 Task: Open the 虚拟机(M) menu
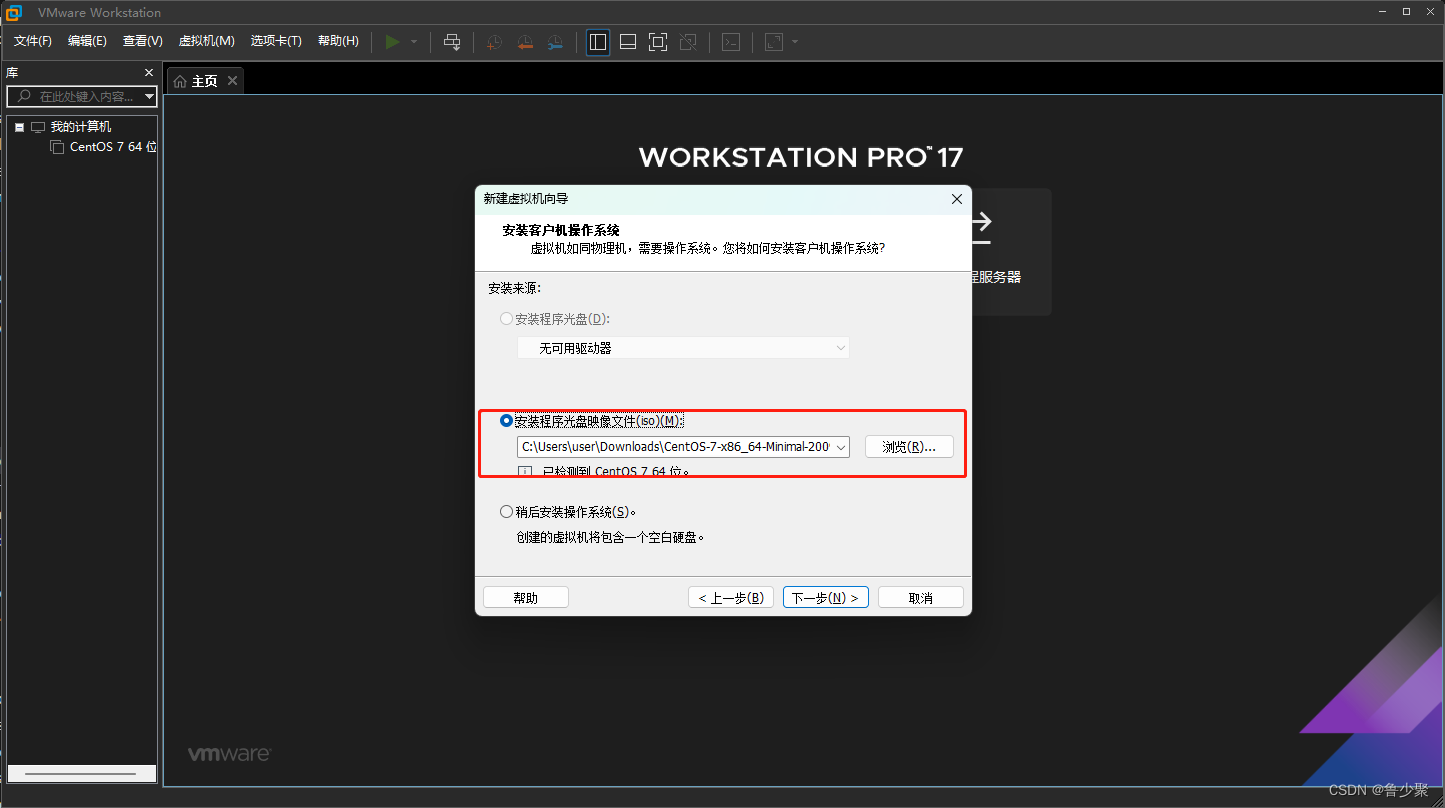click(206, 41)
